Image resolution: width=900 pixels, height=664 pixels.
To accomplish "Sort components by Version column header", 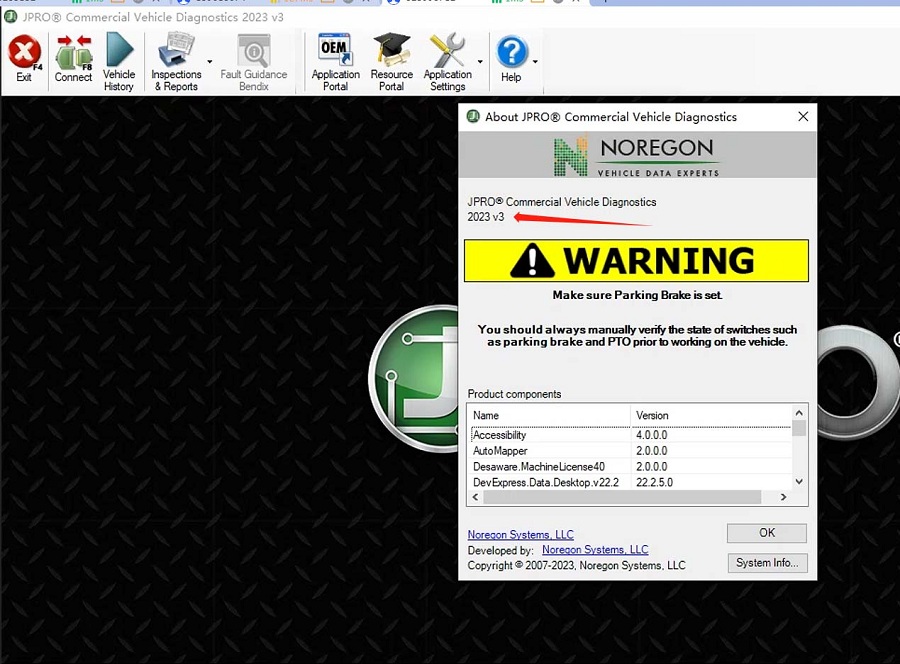I will coord(711,415).
